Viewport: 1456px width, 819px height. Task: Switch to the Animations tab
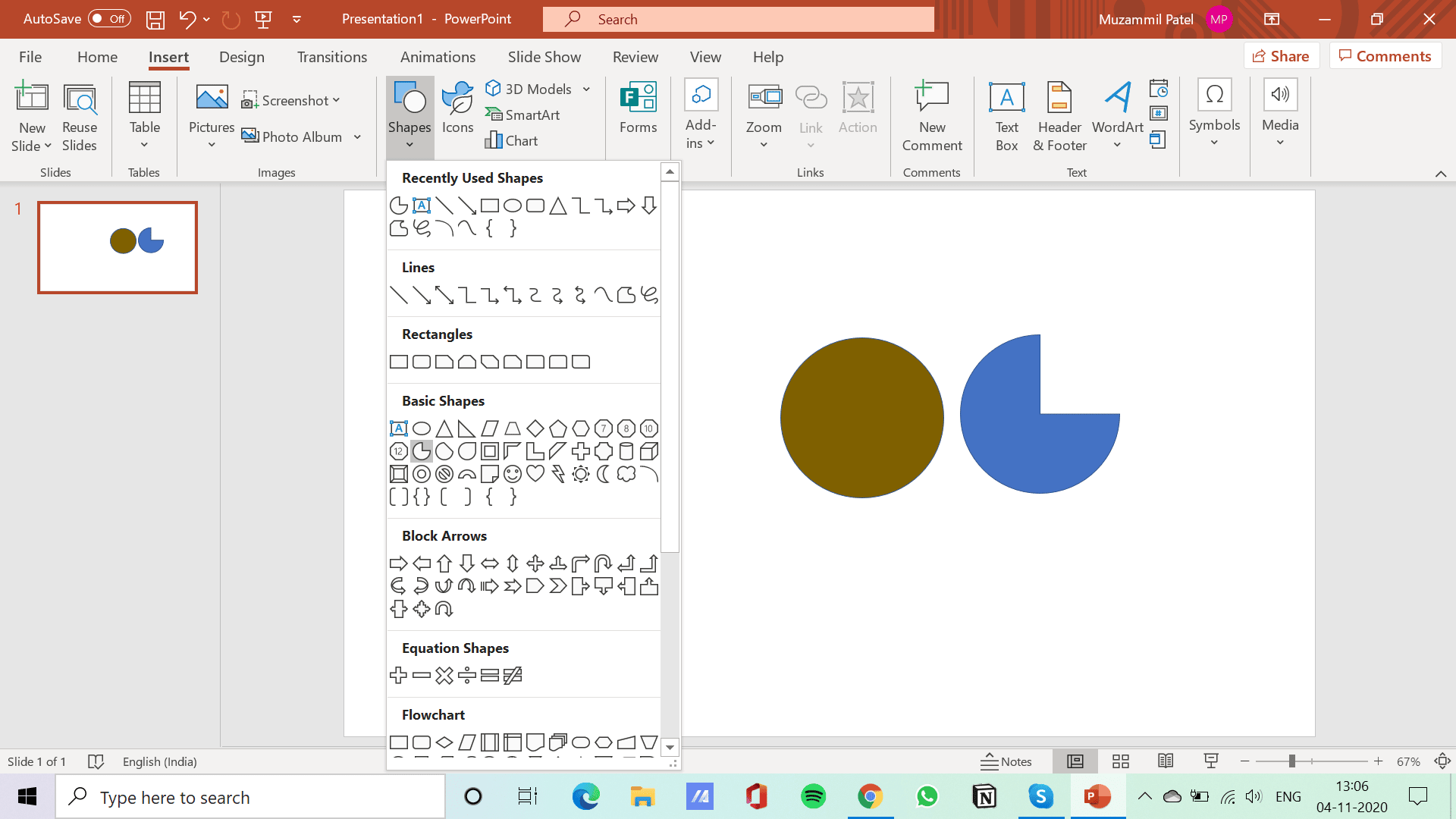(x=438, y=57)
